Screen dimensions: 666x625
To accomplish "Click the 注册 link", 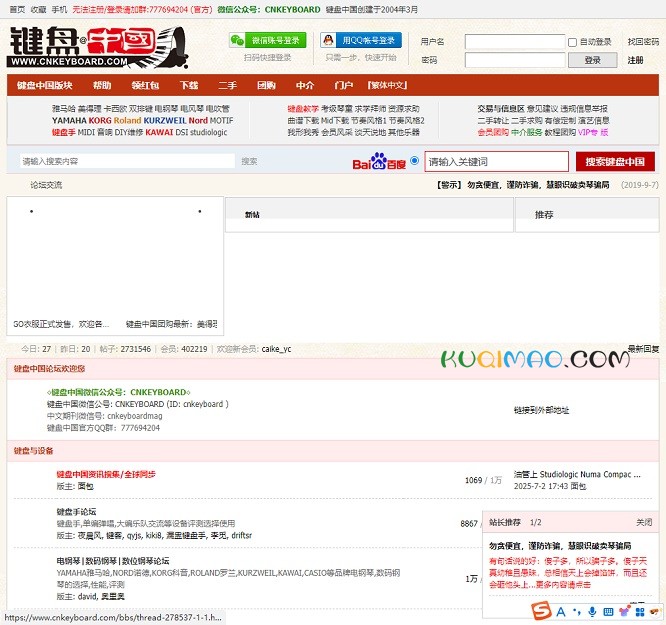I will click(x=635, y=60).
